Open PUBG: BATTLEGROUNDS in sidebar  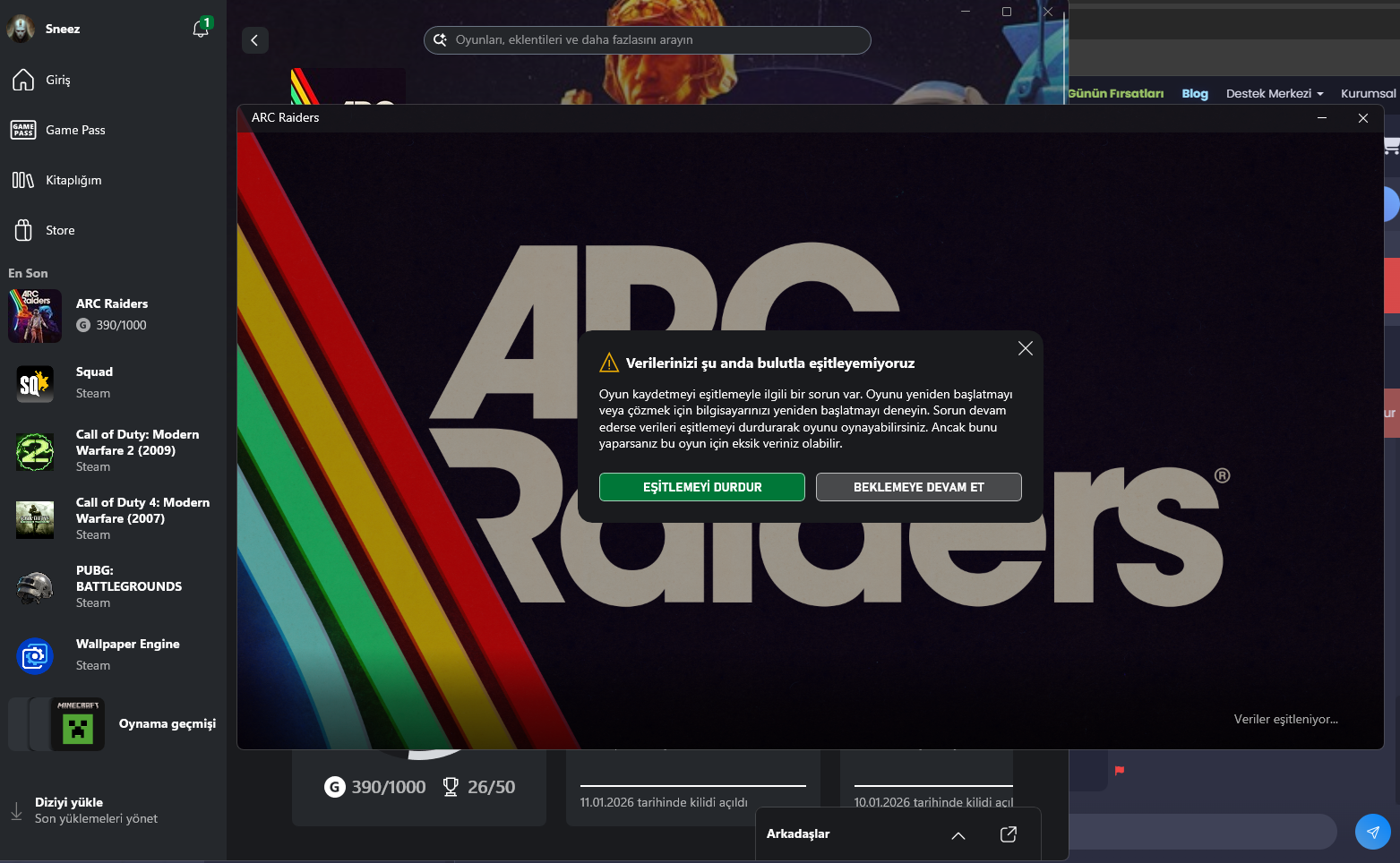tap(113, 586)
